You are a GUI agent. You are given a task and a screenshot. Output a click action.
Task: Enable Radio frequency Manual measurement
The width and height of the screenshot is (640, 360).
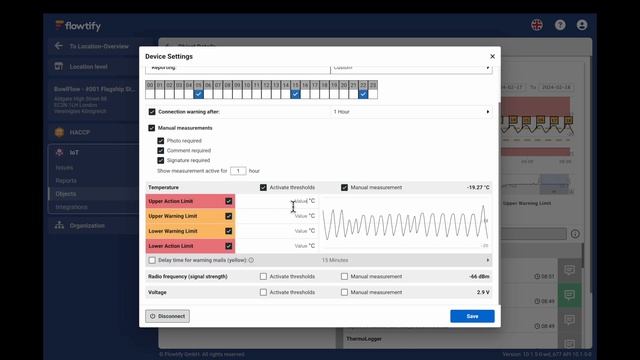coord(344,276)
